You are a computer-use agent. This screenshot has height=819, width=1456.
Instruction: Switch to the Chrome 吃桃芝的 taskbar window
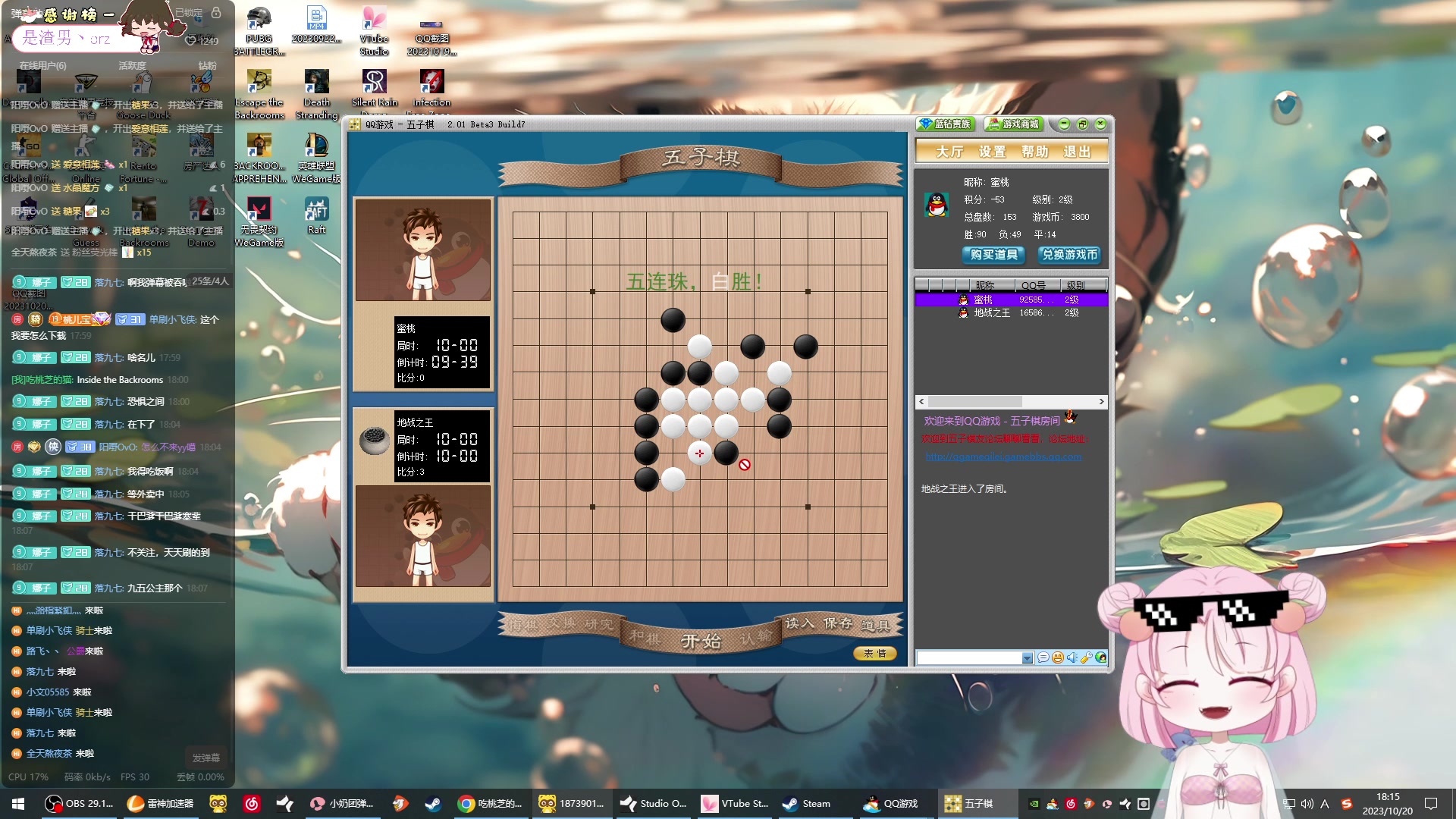pyautogui.click(x=490, y=804)
